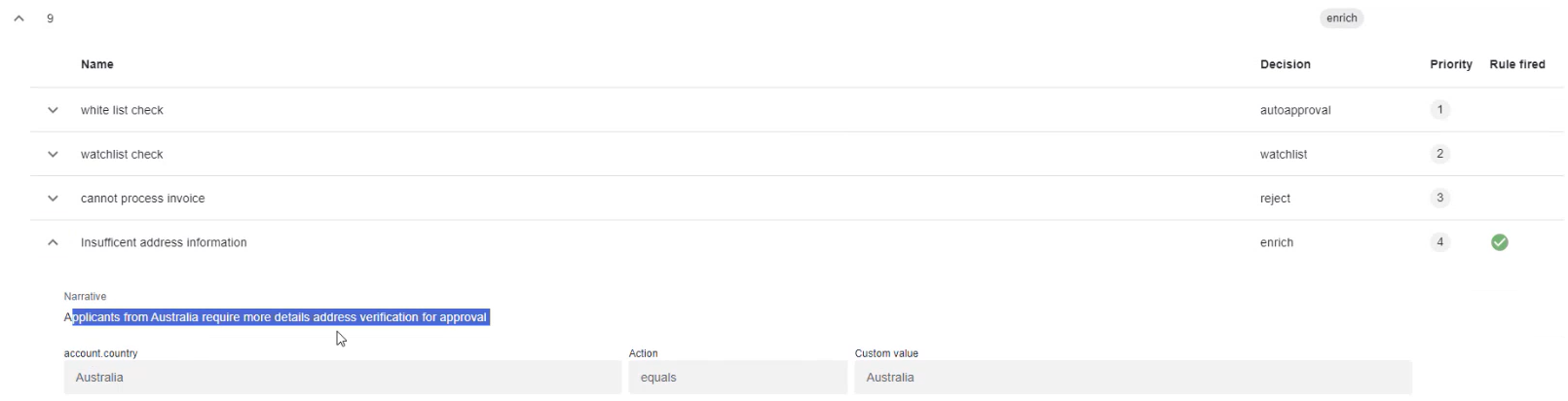Expand the watchlist check rule

tap(54, 154)
